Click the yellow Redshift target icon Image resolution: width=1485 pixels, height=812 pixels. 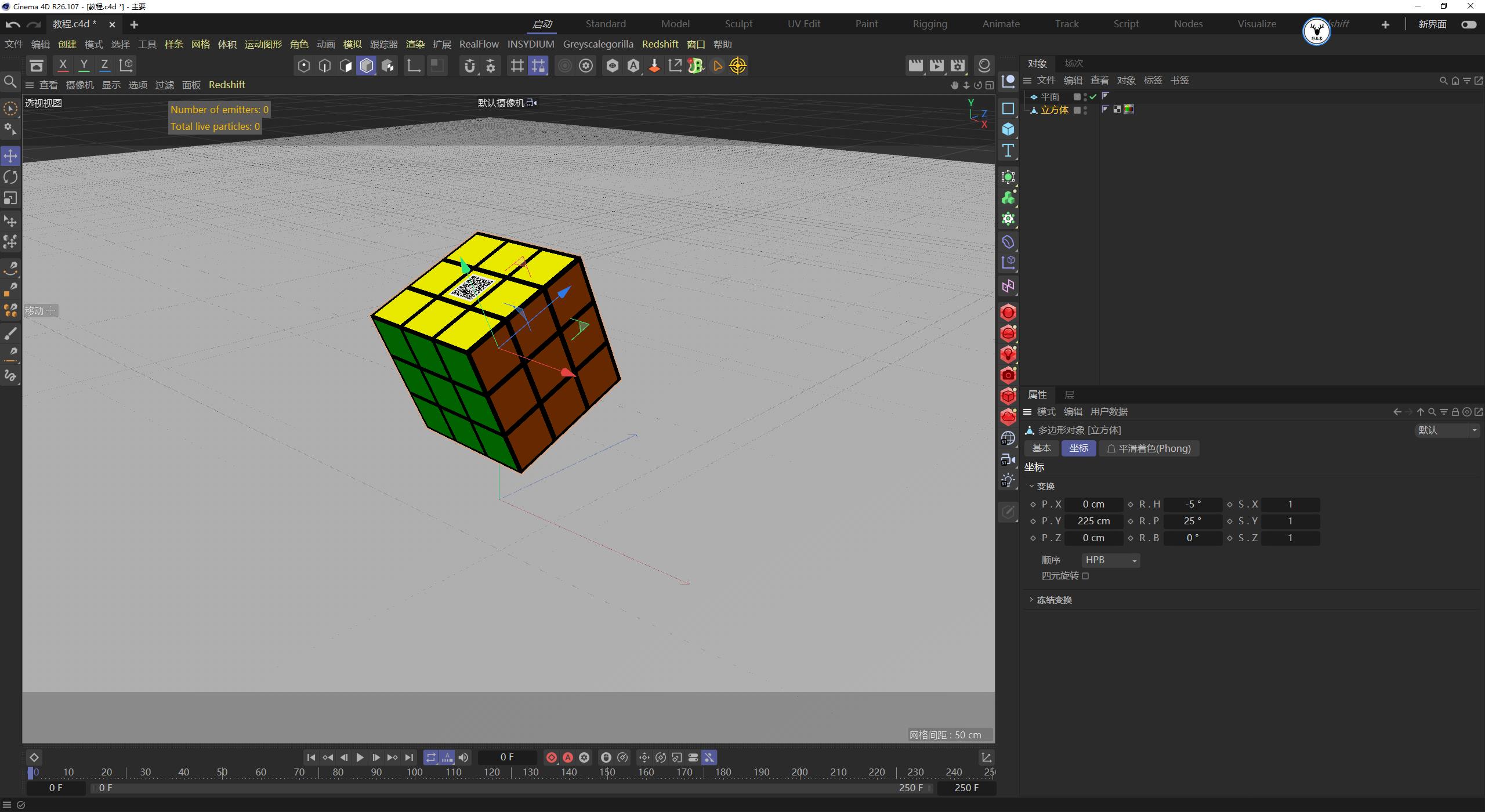click(x=738, y=66)
